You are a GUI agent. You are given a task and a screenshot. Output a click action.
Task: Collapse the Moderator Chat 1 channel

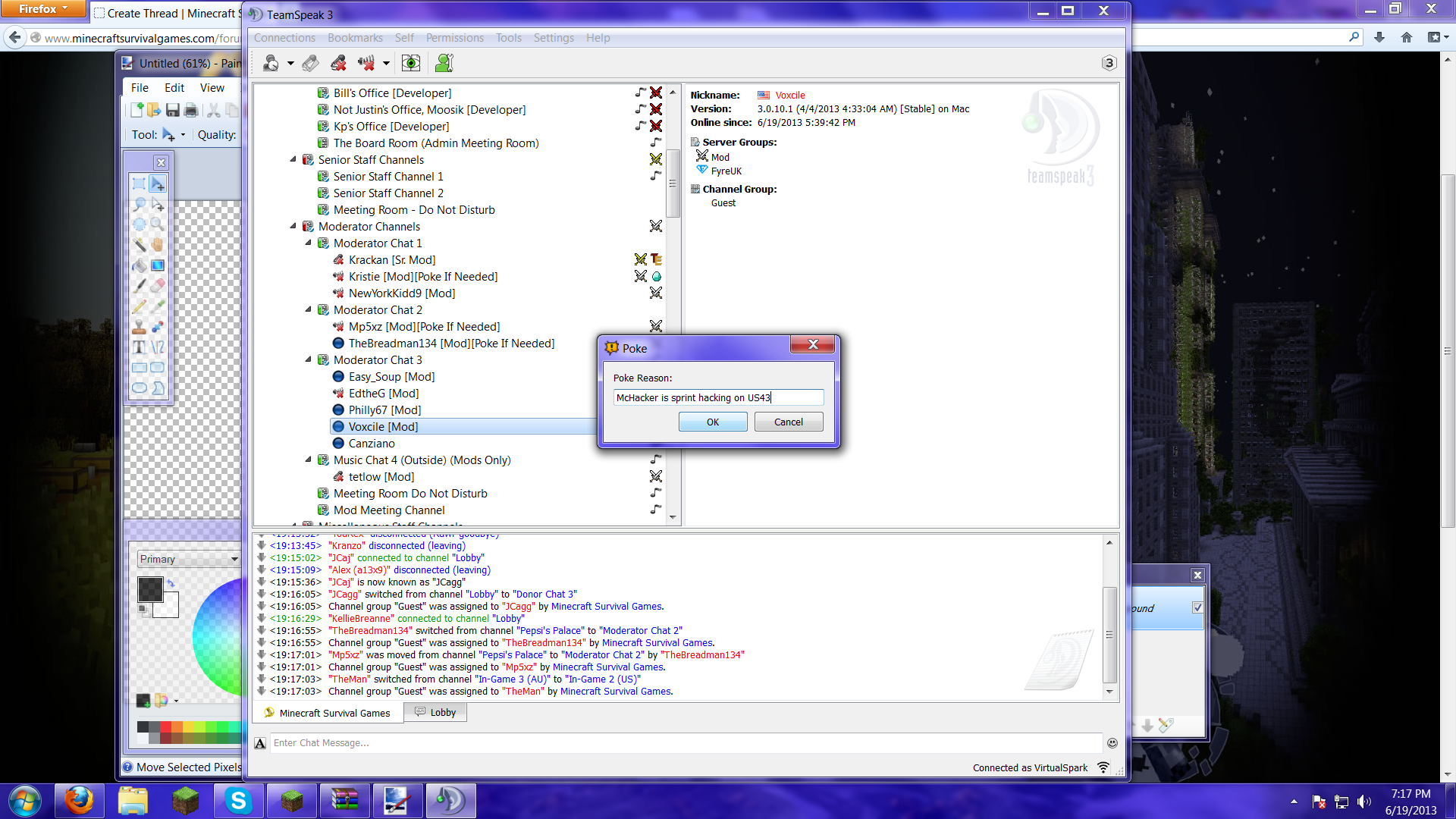pyautogui.click(x=309, y=243)
